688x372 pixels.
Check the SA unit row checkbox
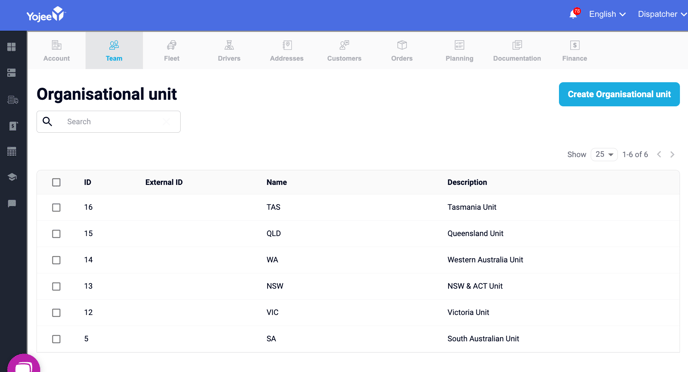pyautogui.click(x=56, y=339)
